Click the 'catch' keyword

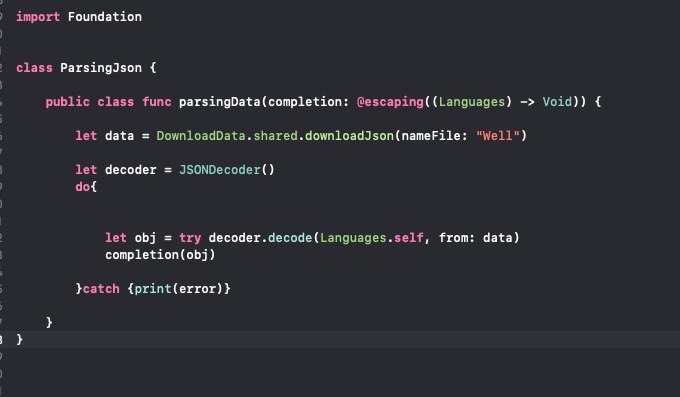coord(101,289)
